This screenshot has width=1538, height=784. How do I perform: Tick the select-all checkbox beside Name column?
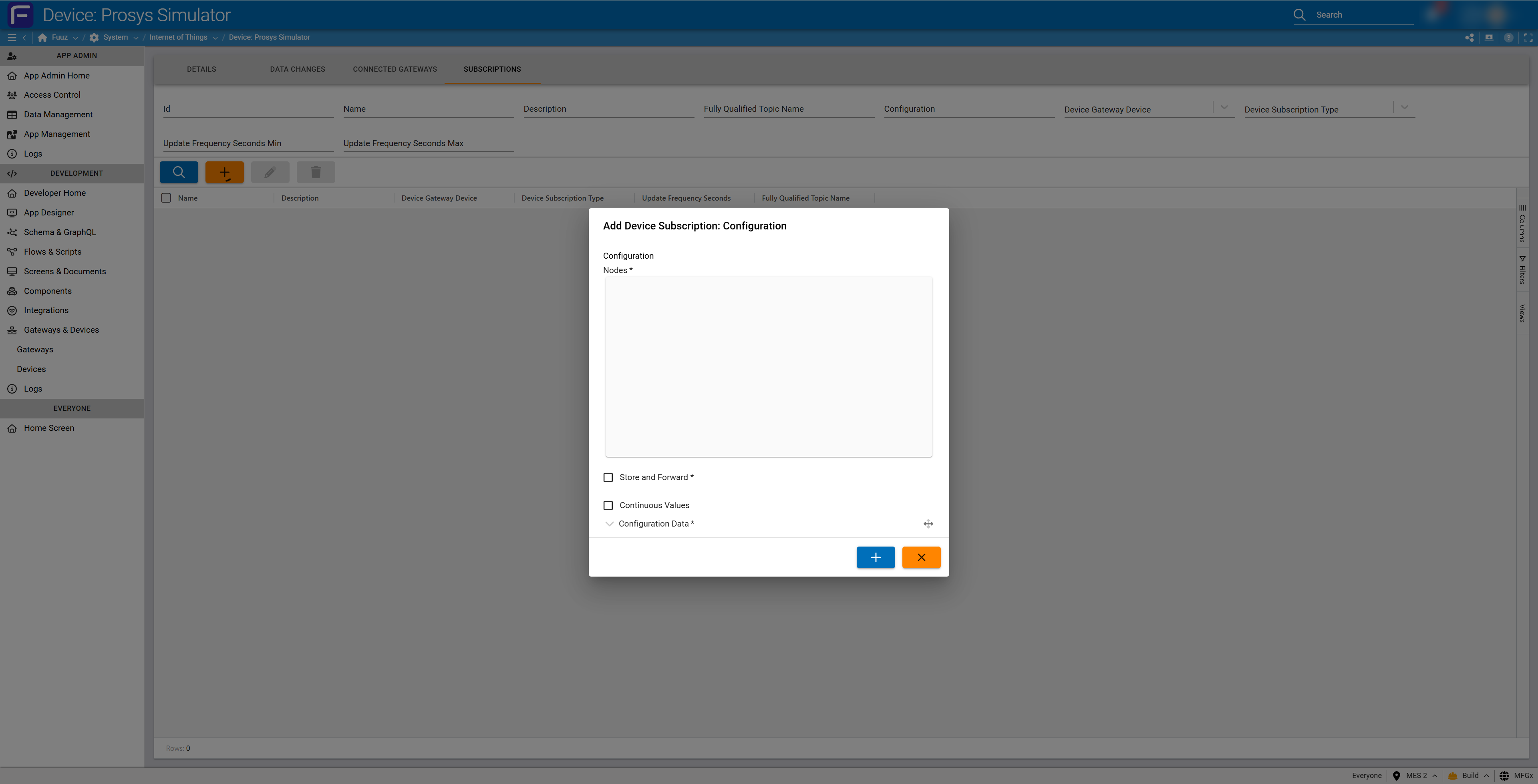(x=166, y=198)
